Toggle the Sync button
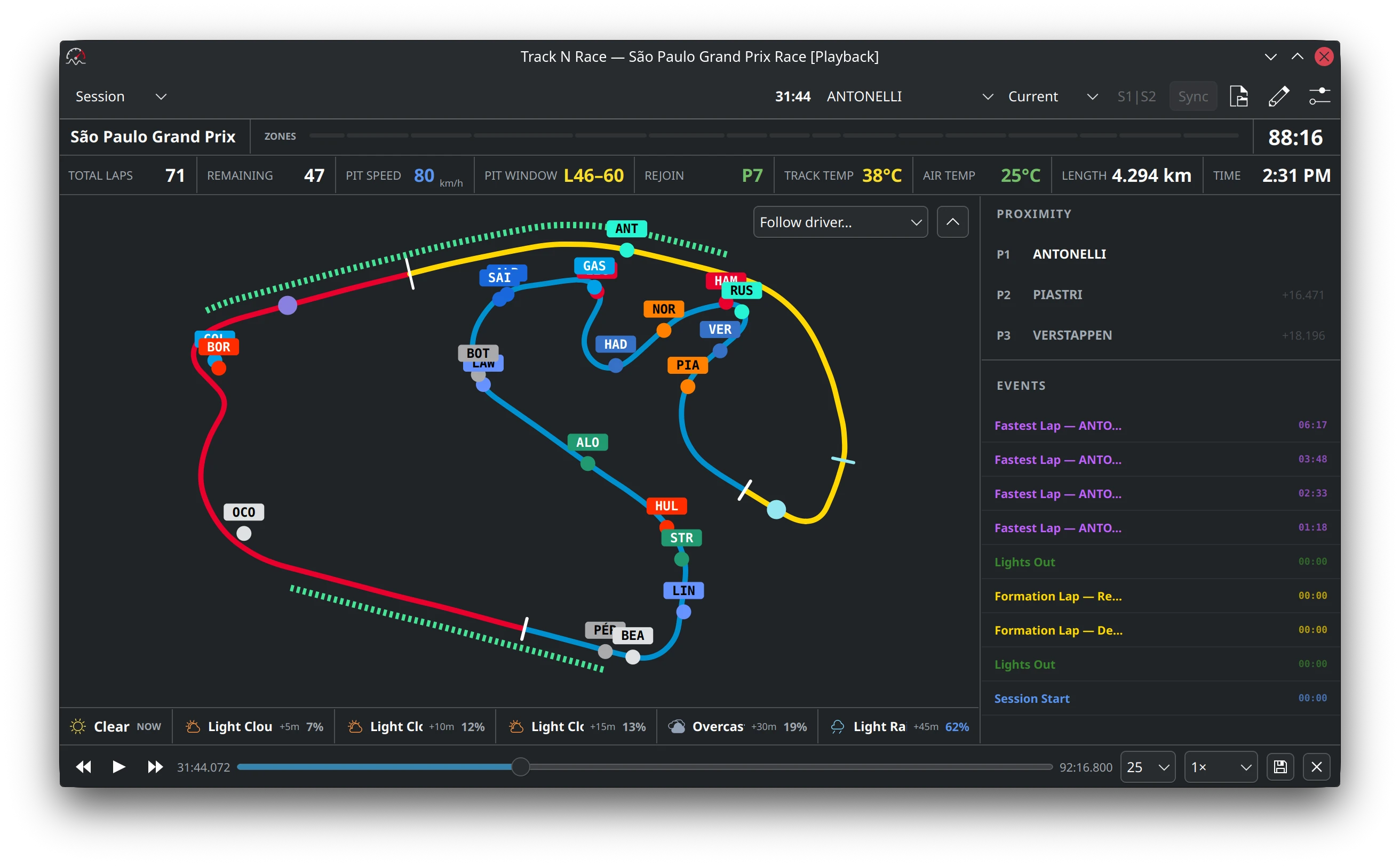The image size is (1400, 866). pyautogui.click(x=1192, y=96)
